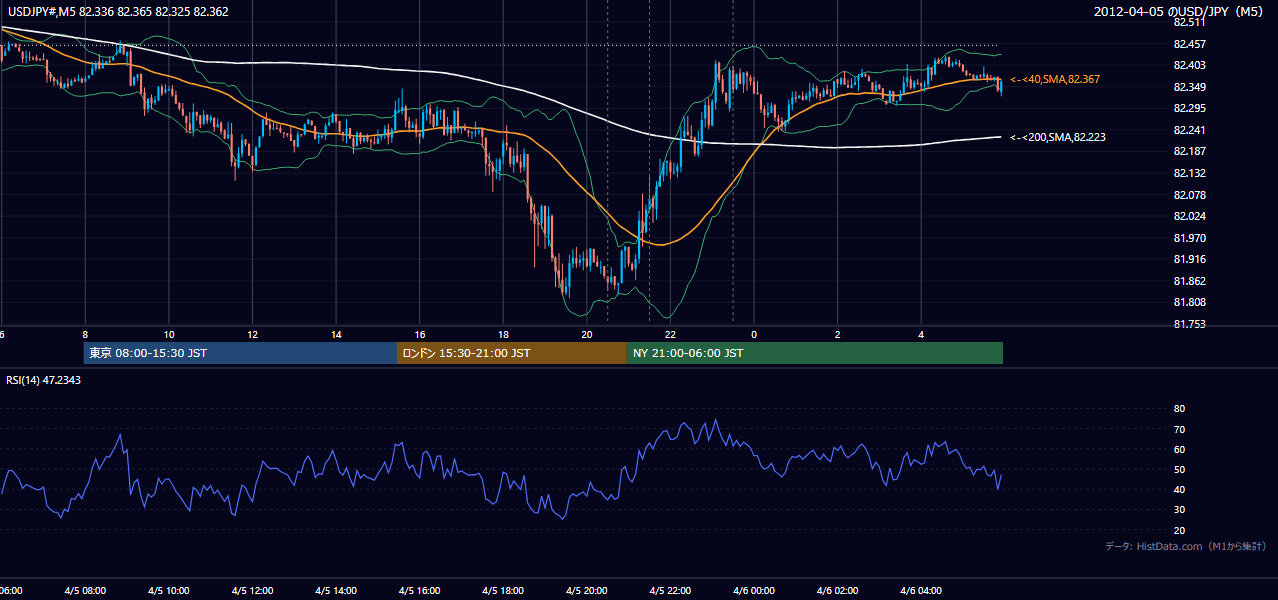
Task: Click the 4/6 00:00 bottom date label
Action: tap(754, 591)
